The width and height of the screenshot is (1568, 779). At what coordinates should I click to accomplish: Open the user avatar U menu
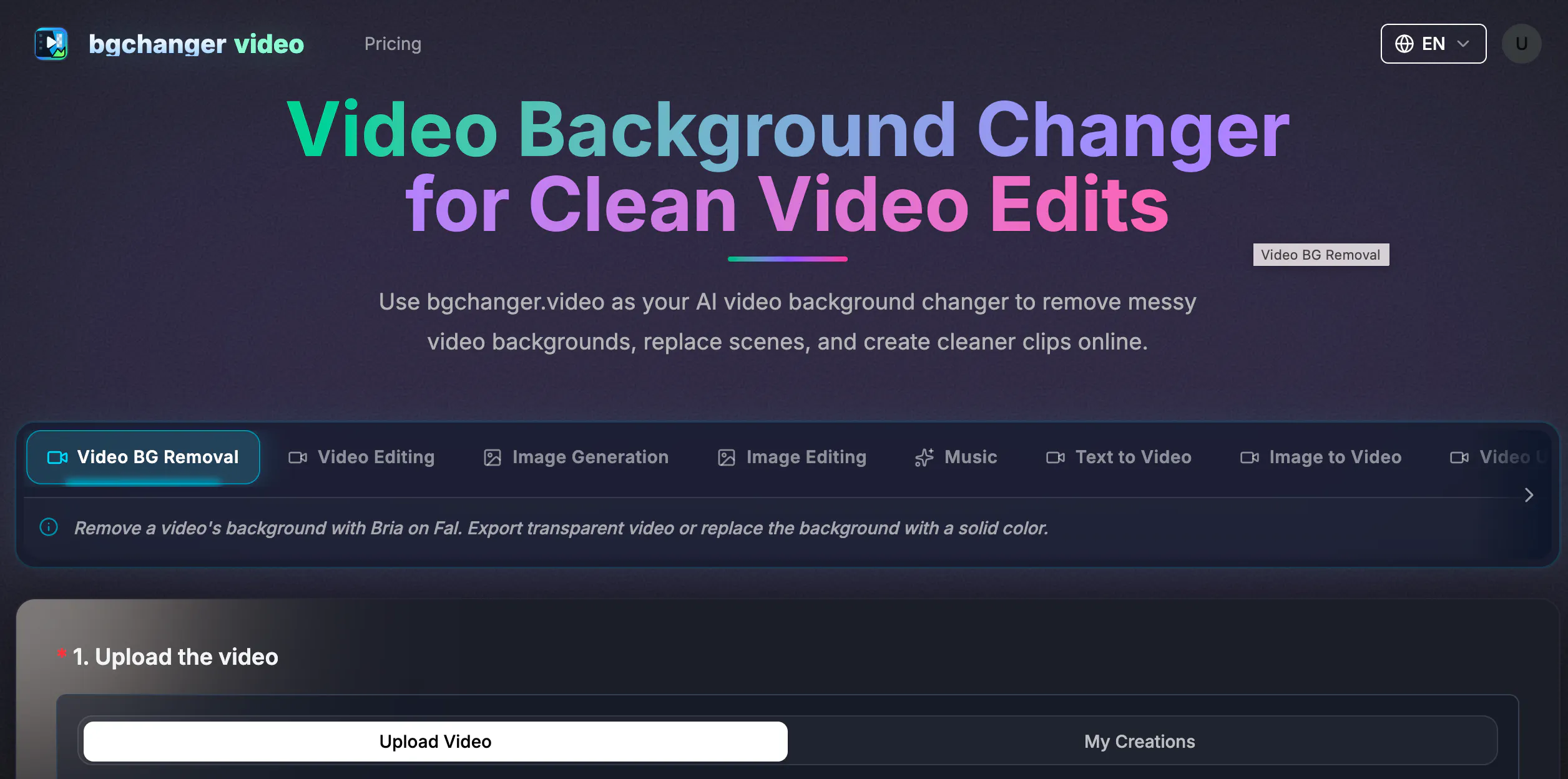[1521, 44]
